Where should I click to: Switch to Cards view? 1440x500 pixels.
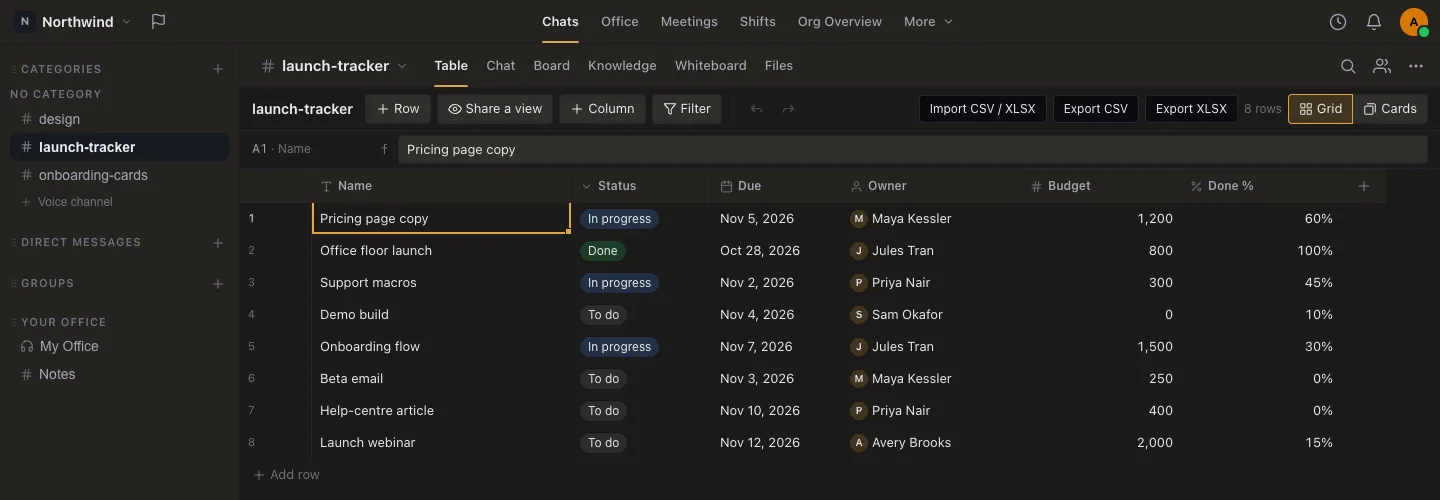coord(1390,109)
